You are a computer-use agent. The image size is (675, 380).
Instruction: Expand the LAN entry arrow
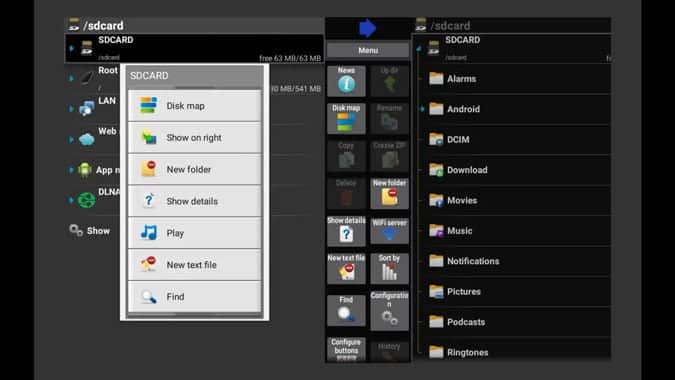point(71,109)
